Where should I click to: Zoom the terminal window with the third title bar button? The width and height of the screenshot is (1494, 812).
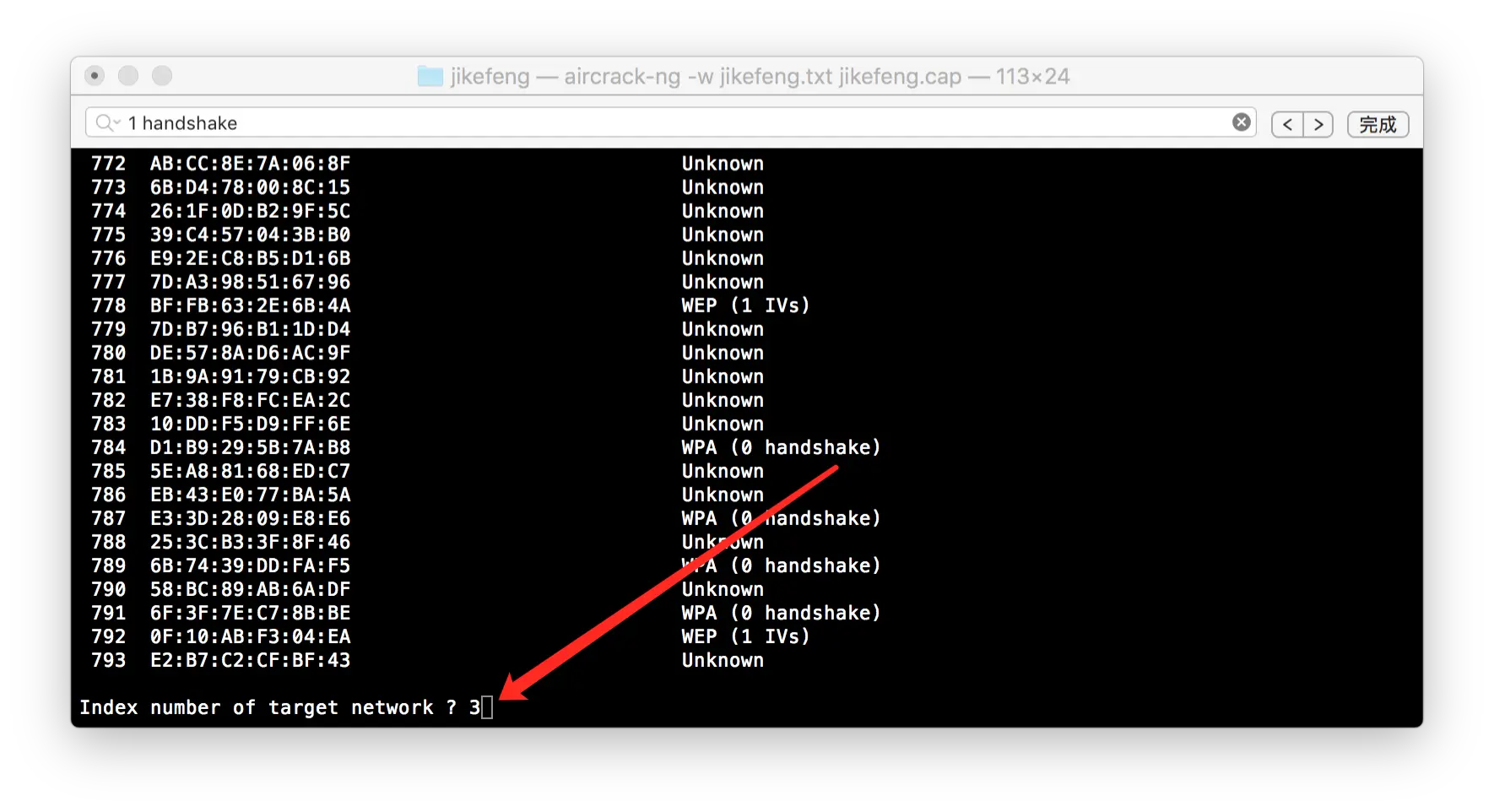[x=162, y=76]
